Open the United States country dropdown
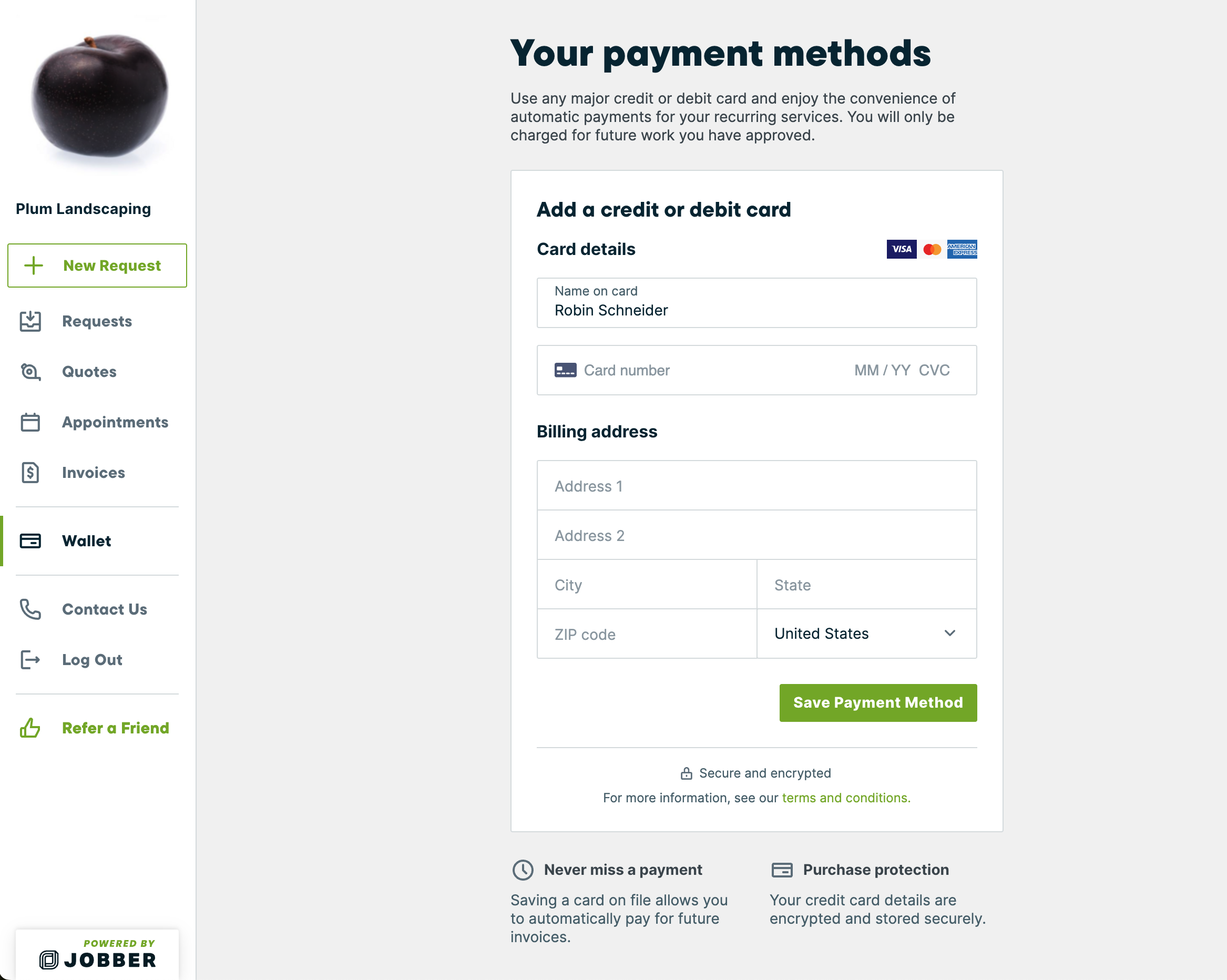Screen dimensions: 1227x980 [x=866, y=634]
